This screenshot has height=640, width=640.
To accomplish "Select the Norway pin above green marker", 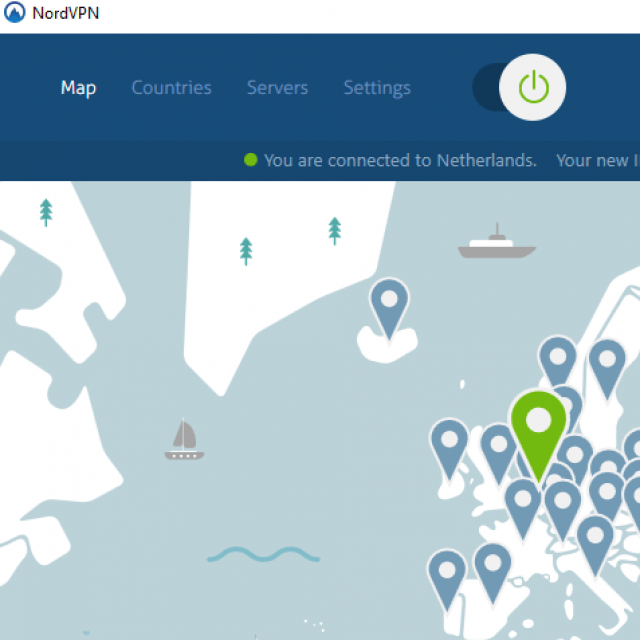I will pos(558,360).
